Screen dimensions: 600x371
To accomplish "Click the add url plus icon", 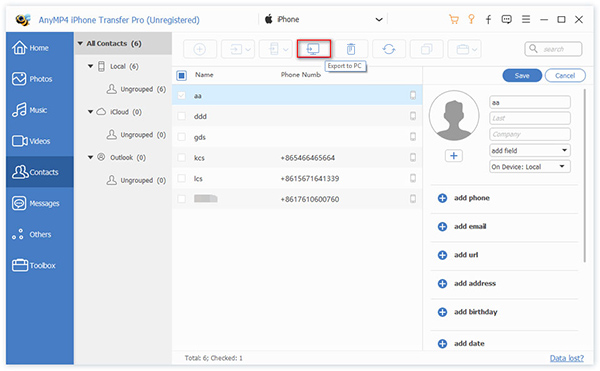I will click(442, 255).
